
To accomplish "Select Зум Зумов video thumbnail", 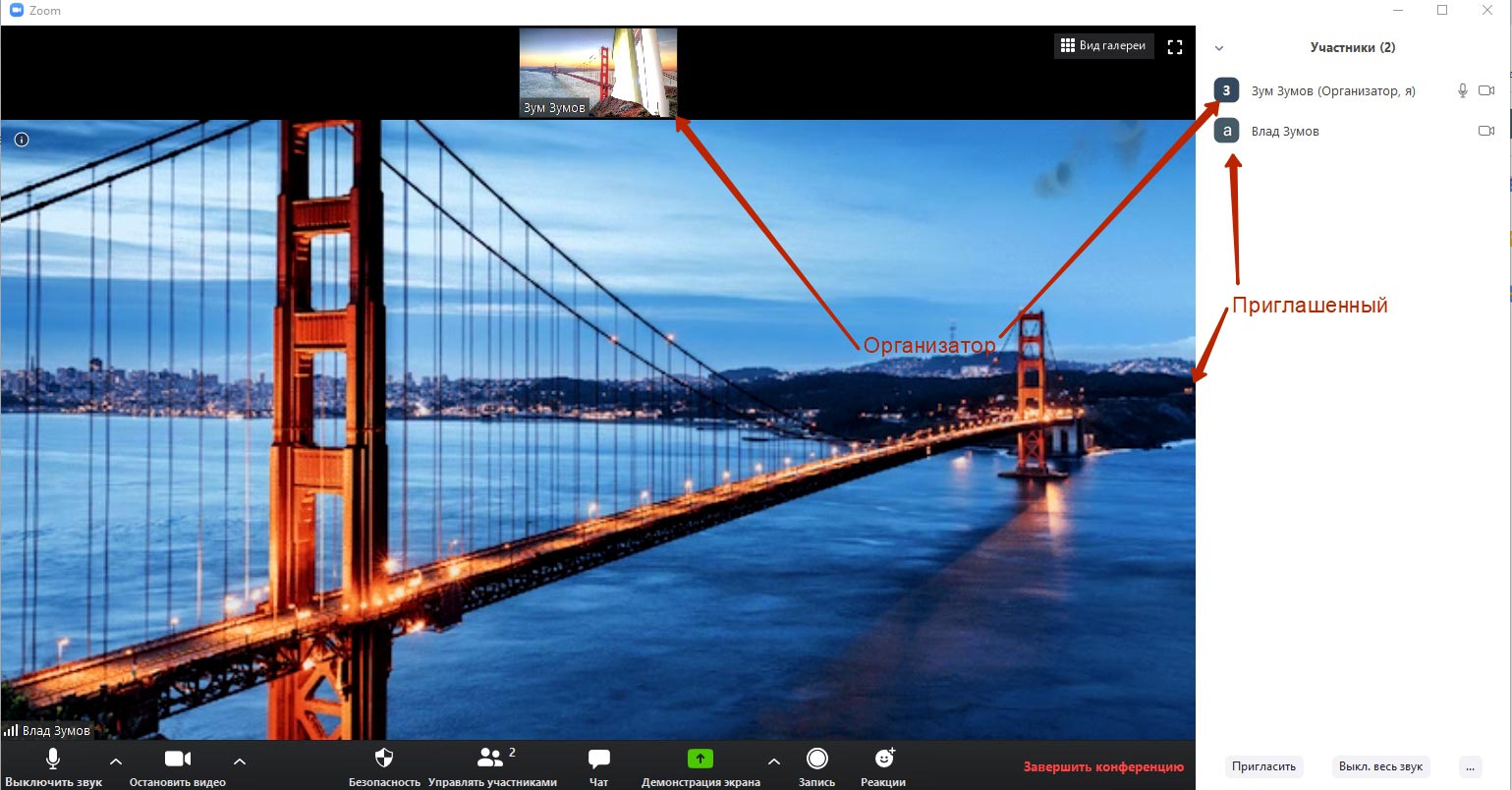I will [x=598, y=73].
